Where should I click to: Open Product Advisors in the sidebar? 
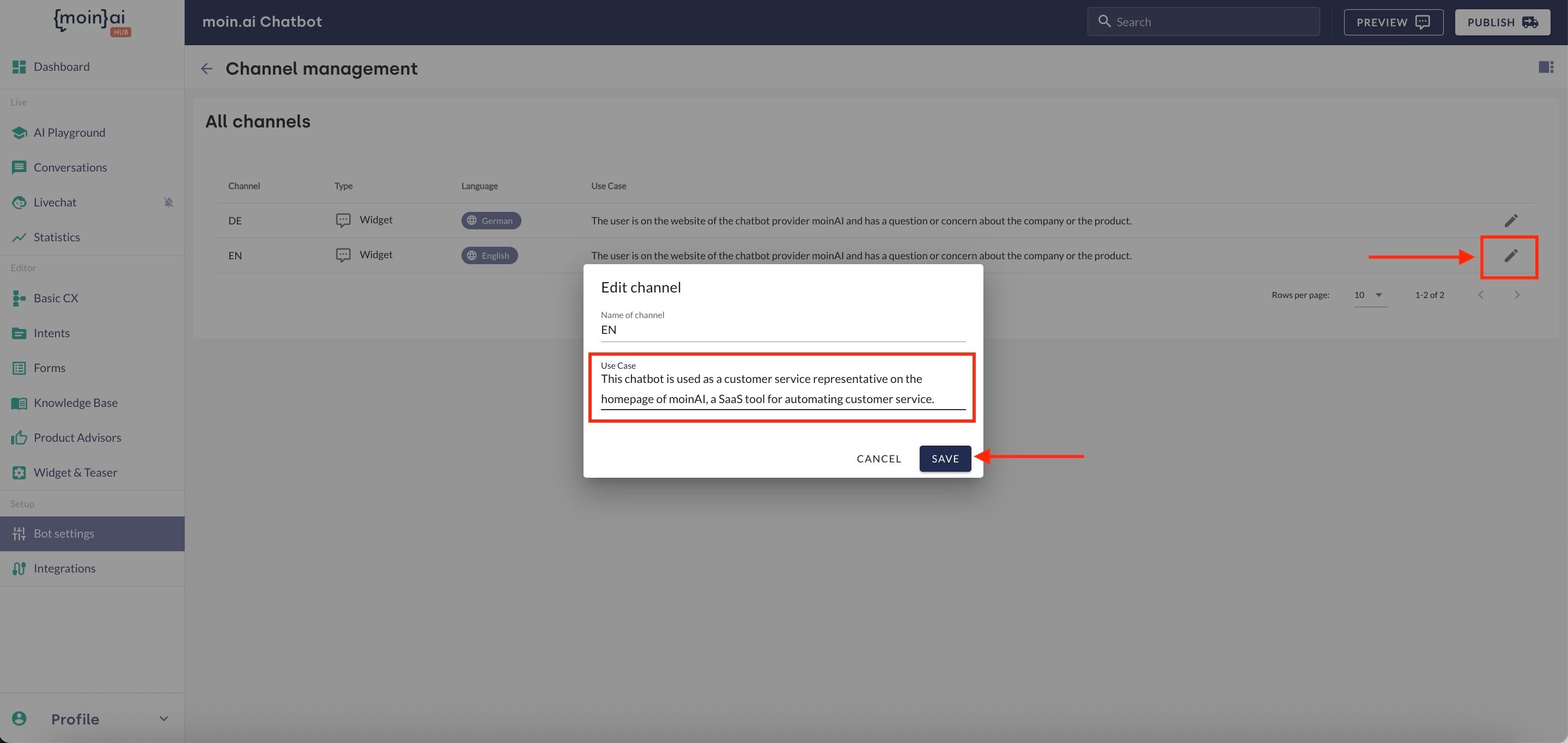tap(92, 437)
